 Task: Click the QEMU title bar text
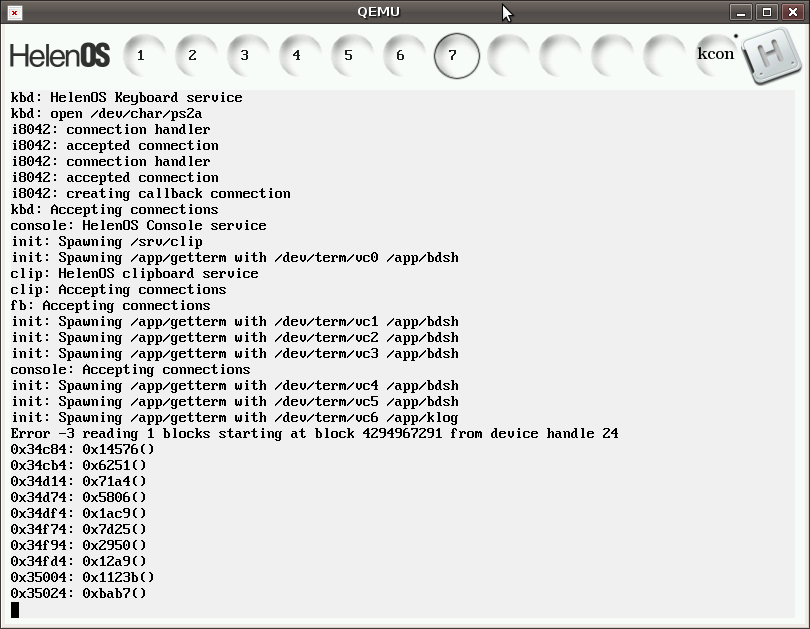click(379, 12)
